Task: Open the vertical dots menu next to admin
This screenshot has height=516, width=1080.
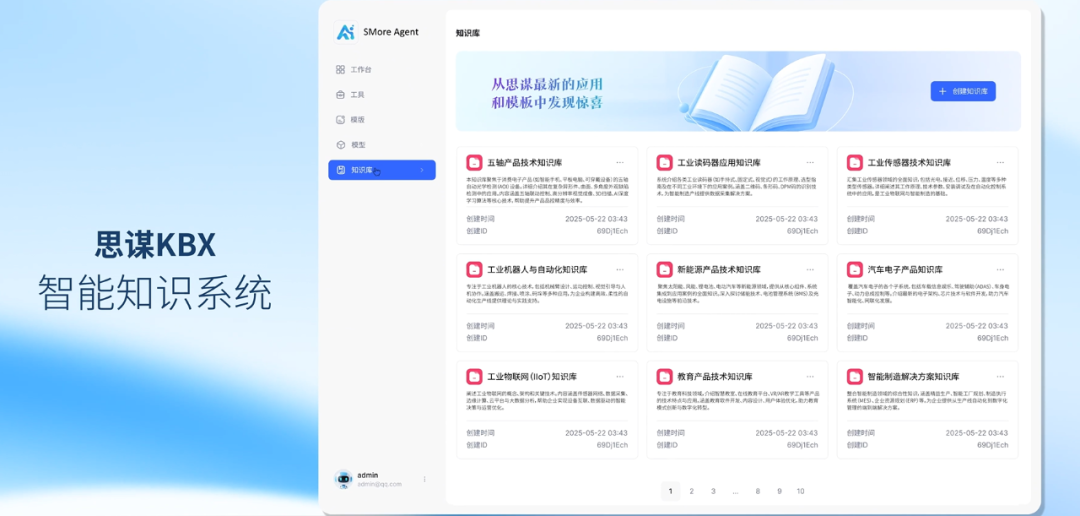Action: 424,479
